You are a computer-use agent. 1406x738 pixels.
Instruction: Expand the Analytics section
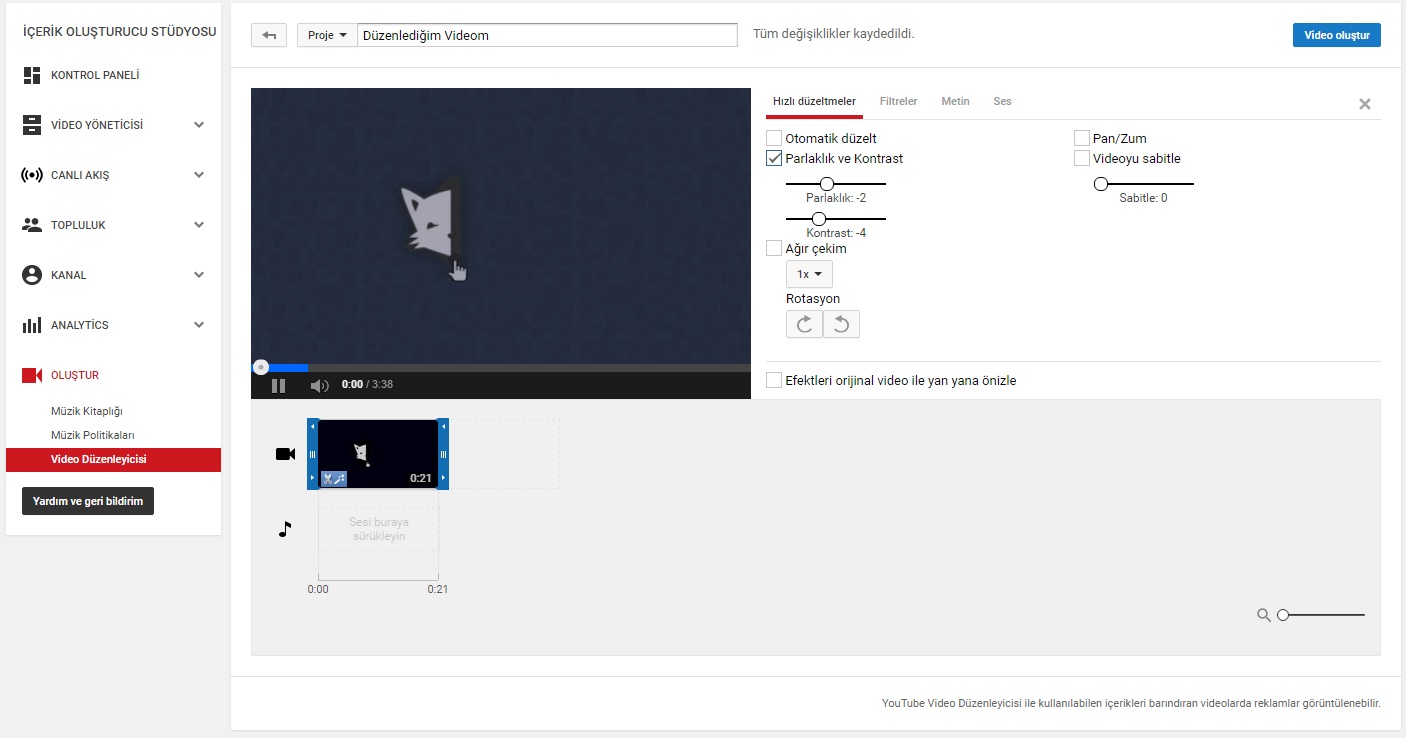[x=199, y=325]
